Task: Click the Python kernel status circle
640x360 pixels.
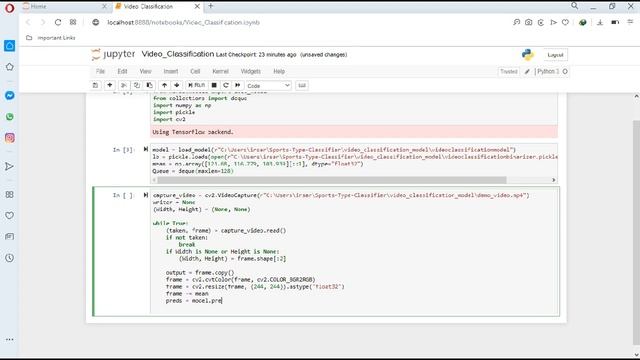Action: click(x=565, y=71)
